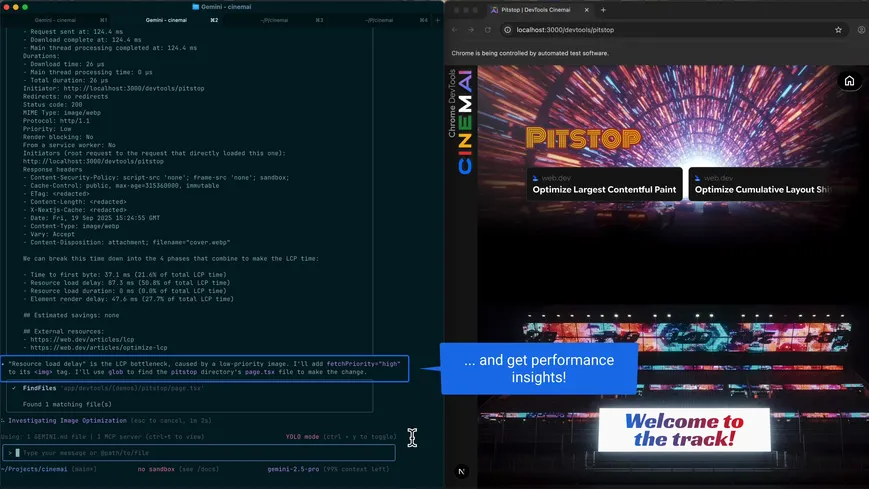Open the Next.js dev tools N badge
The height and width of the screenshot is (489, 869).
coord(461,471)
